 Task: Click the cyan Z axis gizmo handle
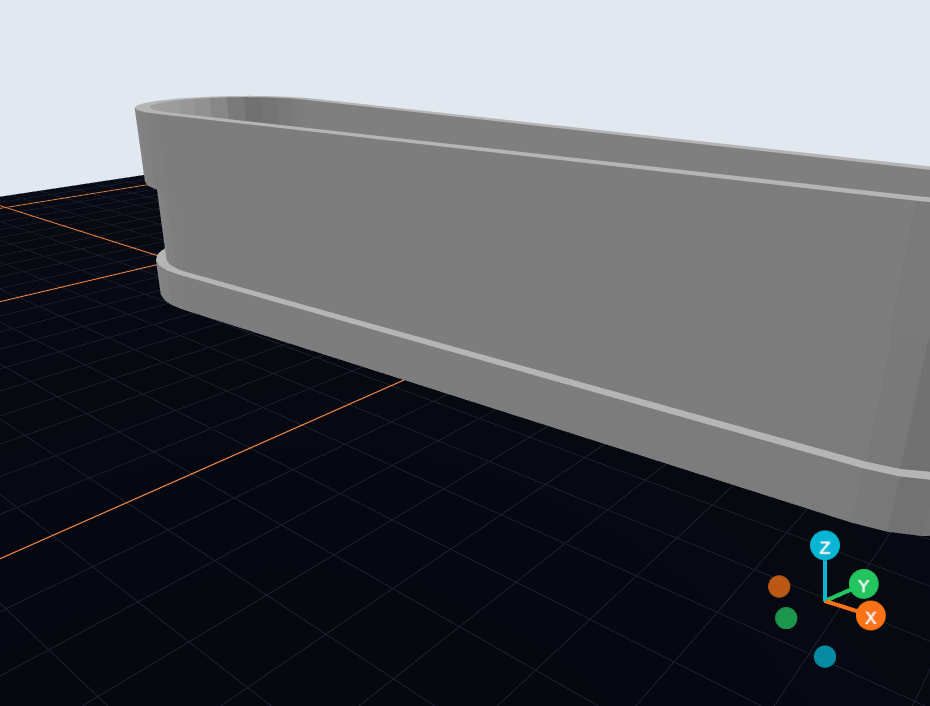[824, 546]
